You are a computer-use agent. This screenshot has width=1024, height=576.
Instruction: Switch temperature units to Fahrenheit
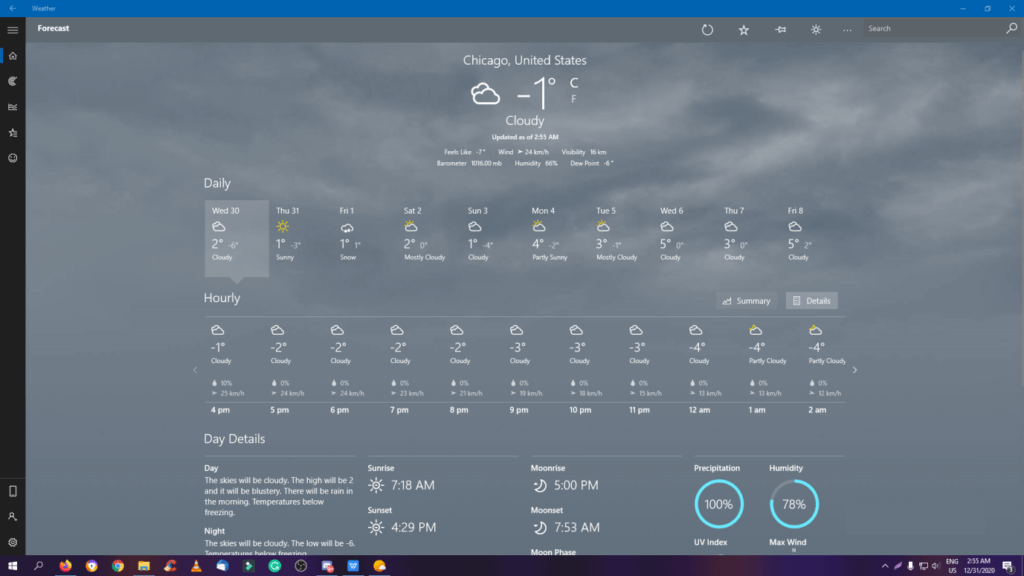tap(574, 99)
